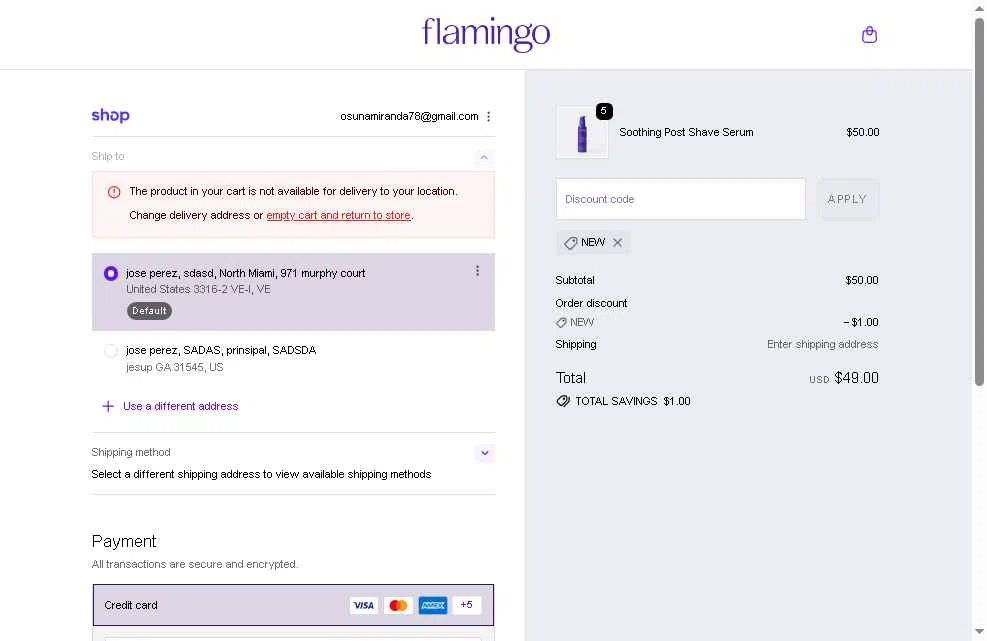
Task: Click the Subtotal $50.00 value
Action: click(862, 280)
